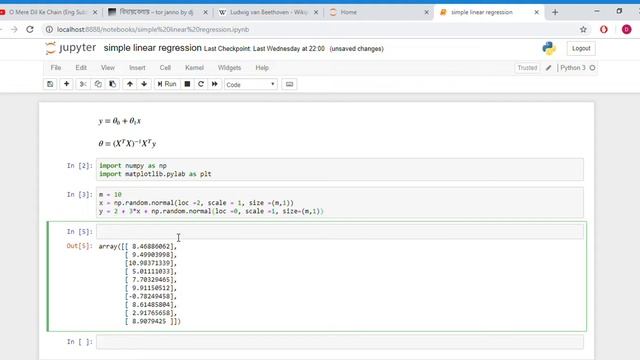Click the y = θ0 + θ1x formula
Image resolution: width=640 pixels, height=360 pixels.
[120, 121]
